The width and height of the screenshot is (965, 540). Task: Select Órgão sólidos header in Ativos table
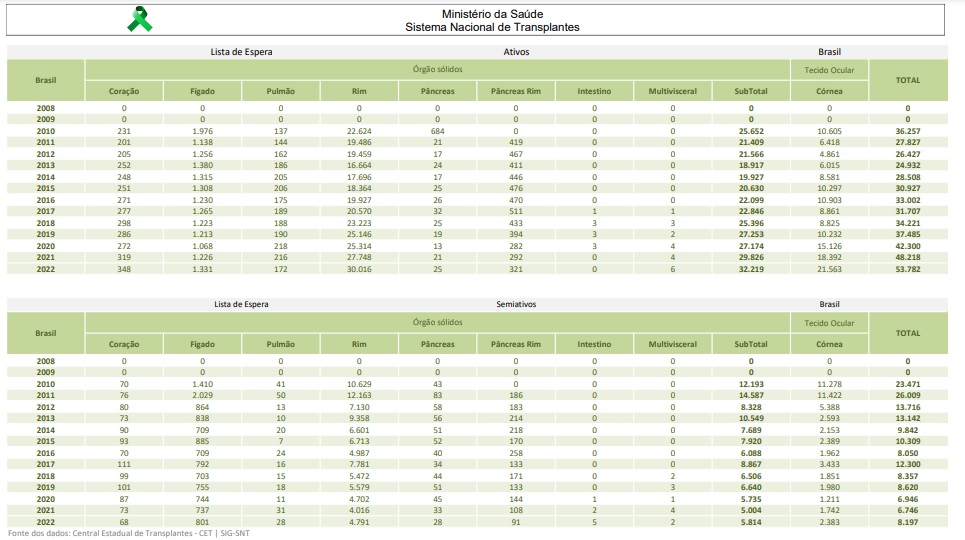437,70
